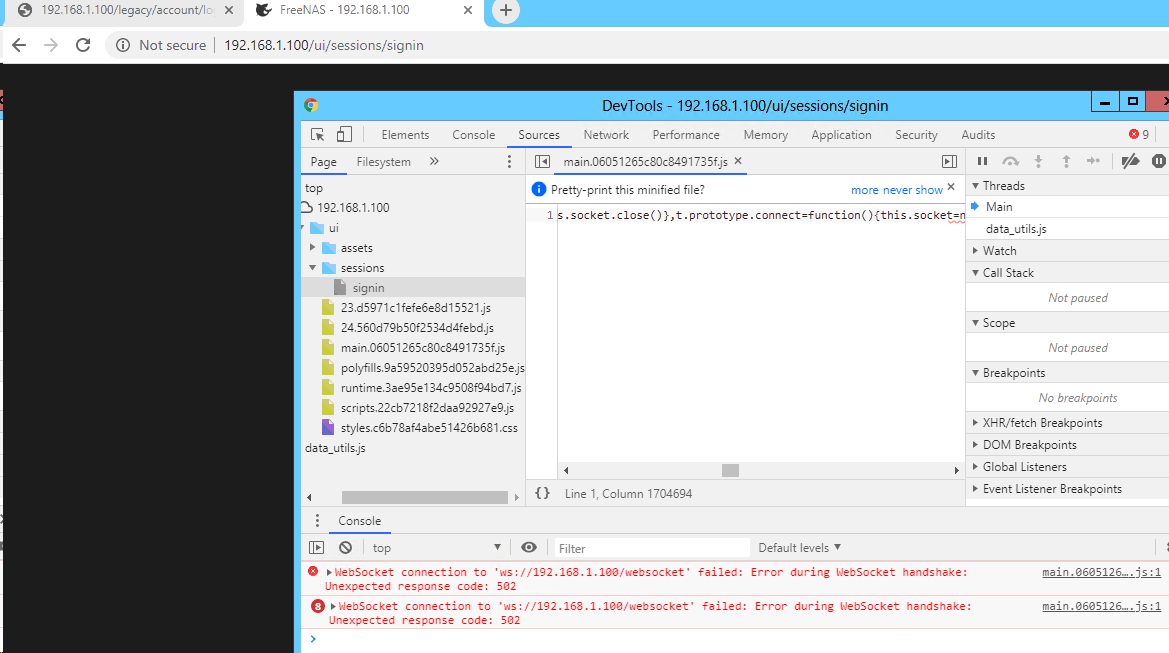The height and width of the screenshot is (653, 1169).
Task: Activate the inspect element picker tool
Action: [x=318, y=134]
